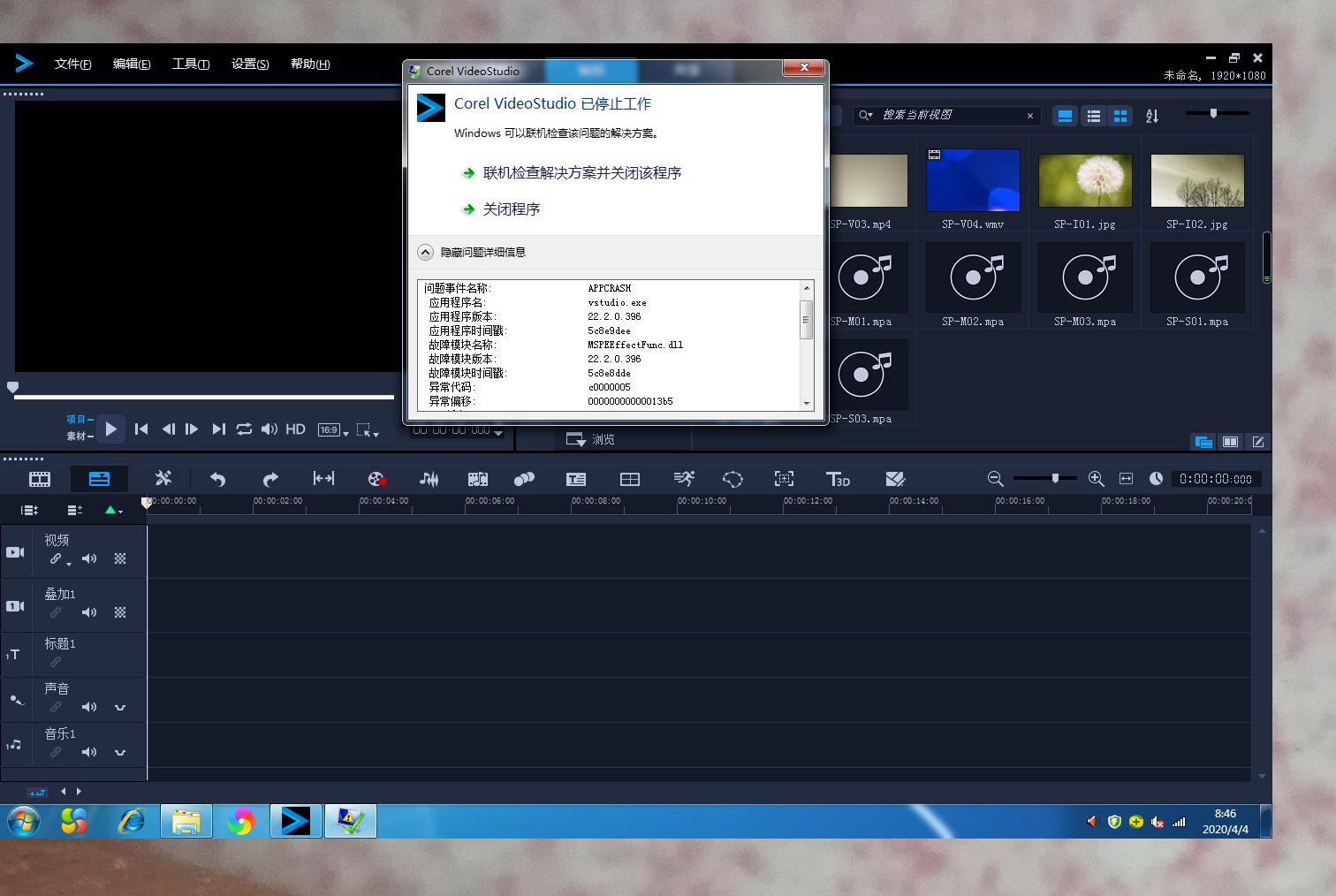Open the split screen template creator icon

[895, 479]
